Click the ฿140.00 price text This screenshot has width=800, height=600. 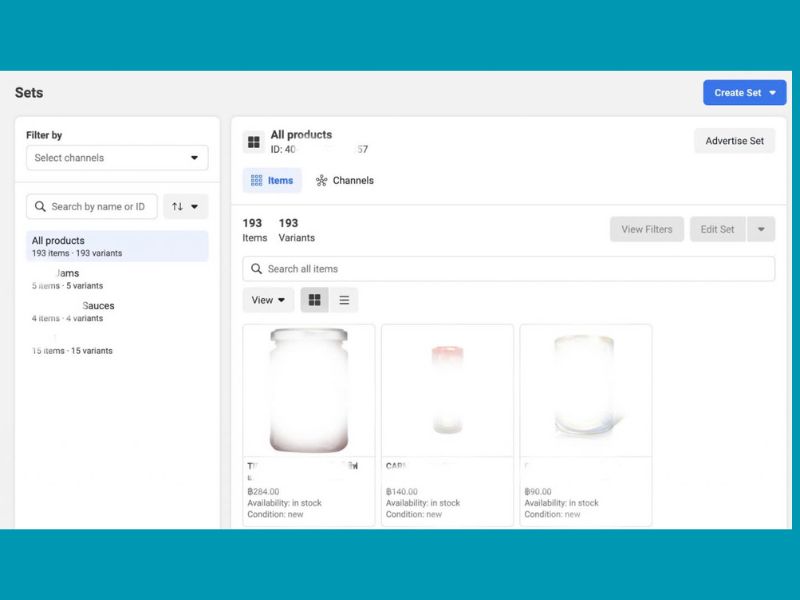[402, 491]
